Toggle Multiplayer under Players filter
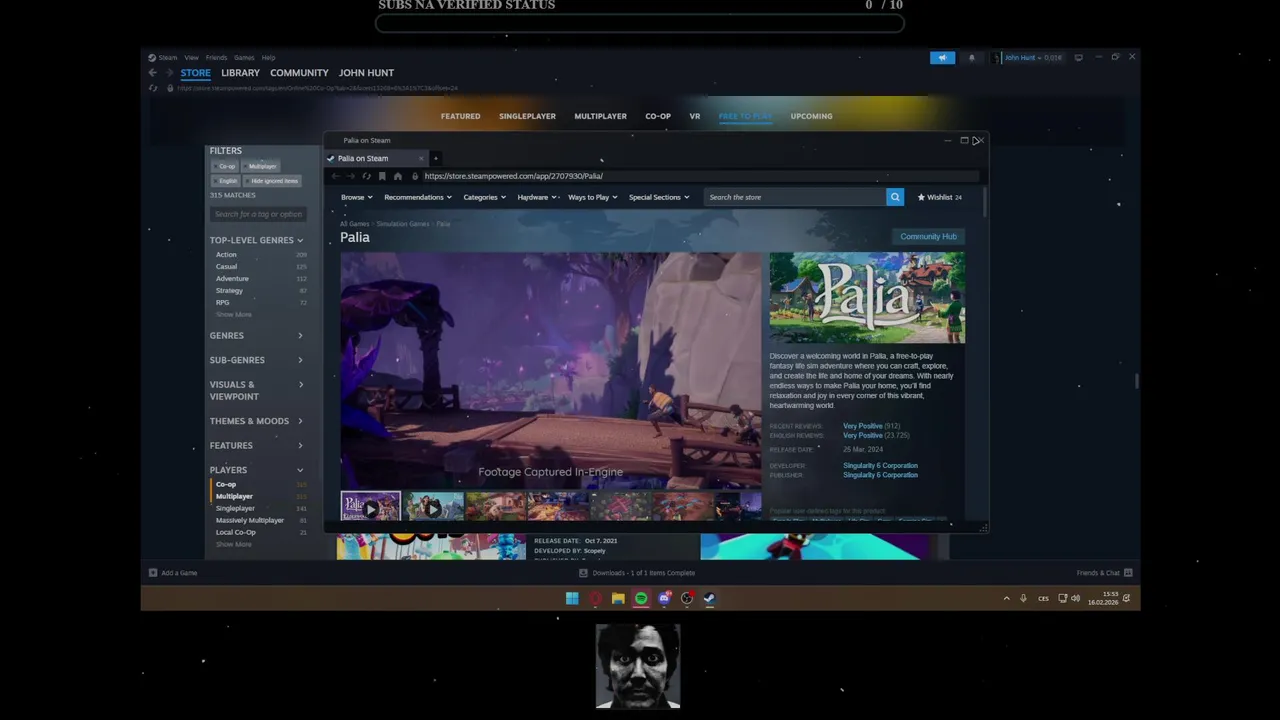Image resolution: width=1280 pixels, height=720 pixels. click(234, 496)
